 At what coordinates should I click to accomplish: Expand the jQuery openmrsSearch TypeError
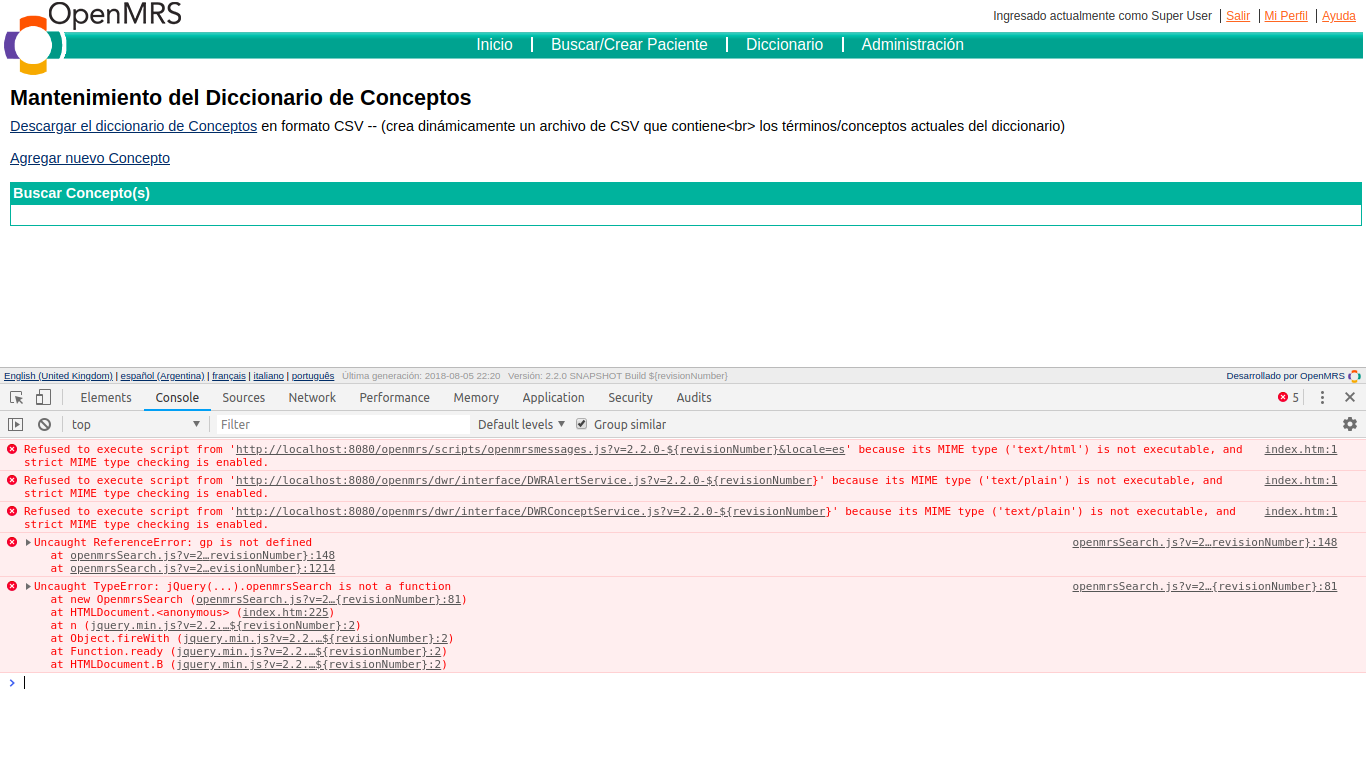(x=29, y=586)
